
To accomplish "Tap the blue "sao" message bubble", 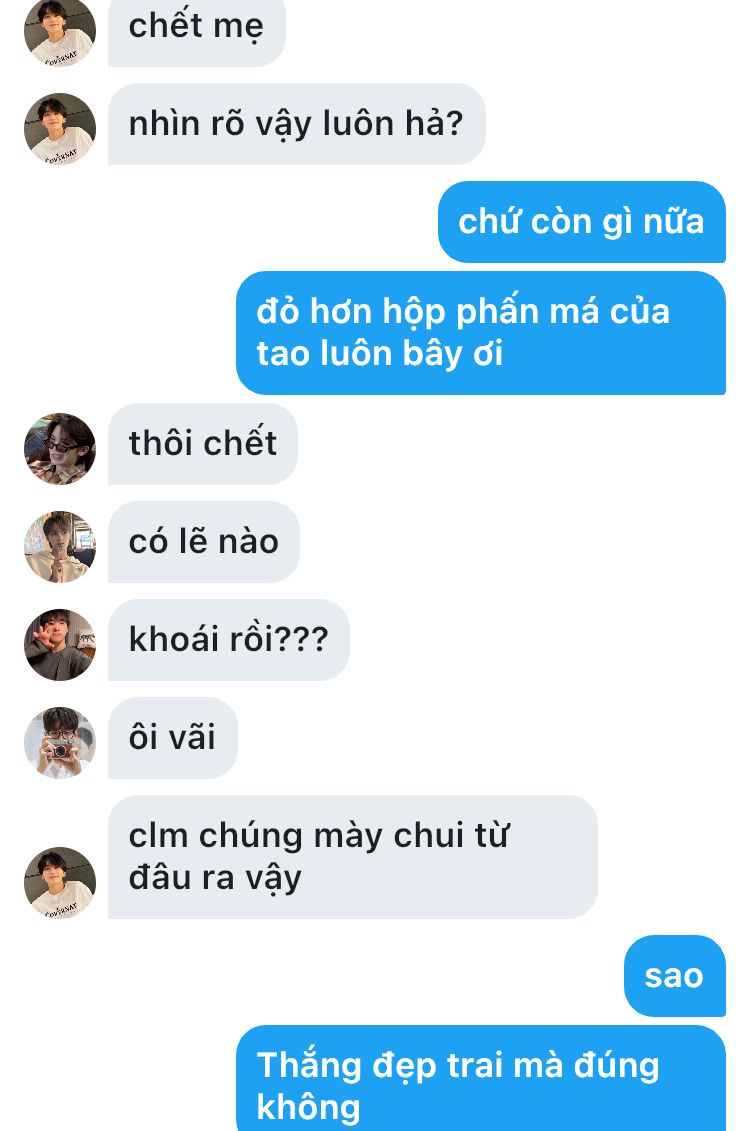I will pos(674,976).
